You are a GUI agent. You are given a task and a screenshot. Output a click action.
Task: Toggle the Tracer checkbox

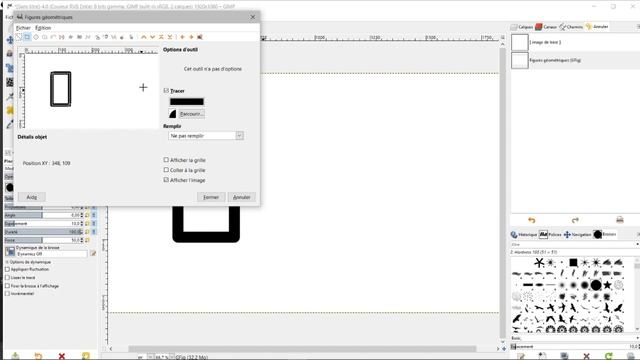(x=166, y=91)
